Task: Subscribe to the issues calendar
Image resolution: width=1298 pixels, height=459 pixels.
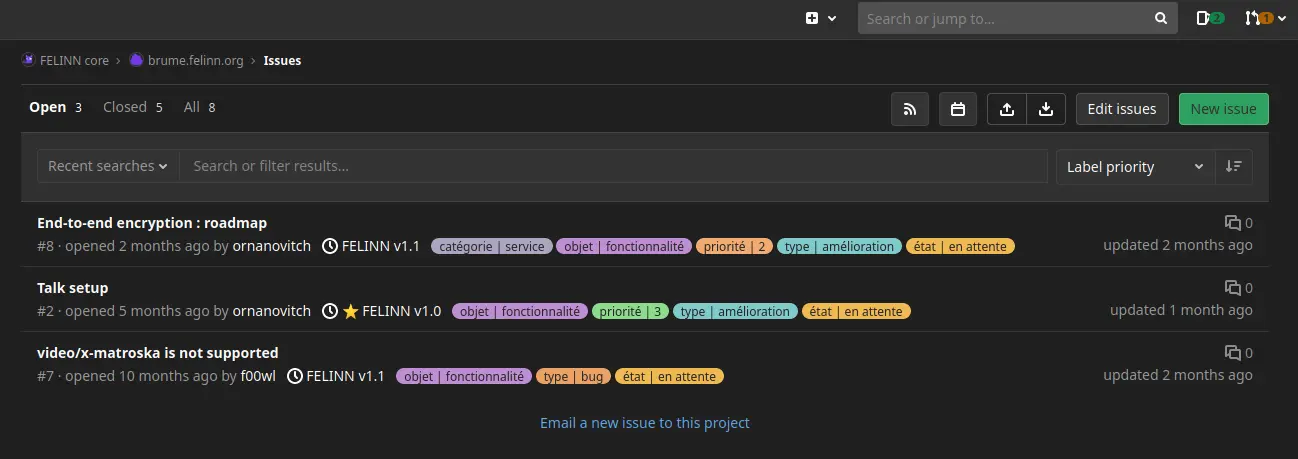Action: [958, 109]
